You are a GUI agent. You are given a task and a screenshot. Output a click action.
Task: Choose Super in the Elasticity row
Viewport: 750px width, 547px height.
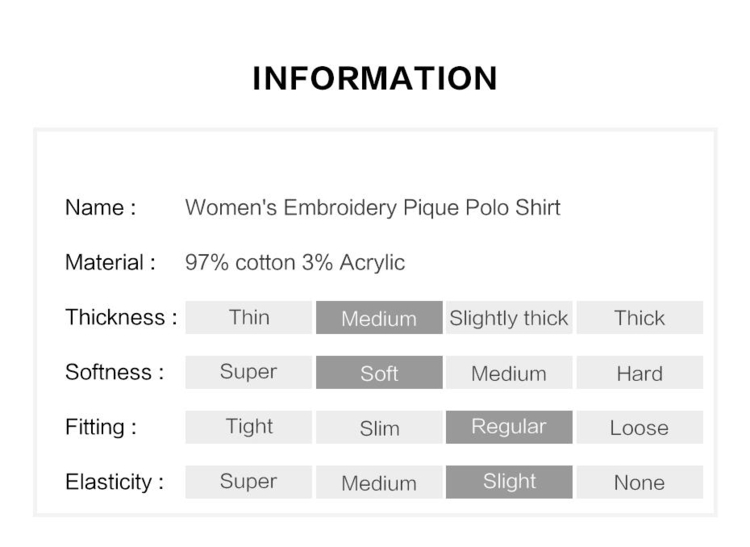pos(249,482)
